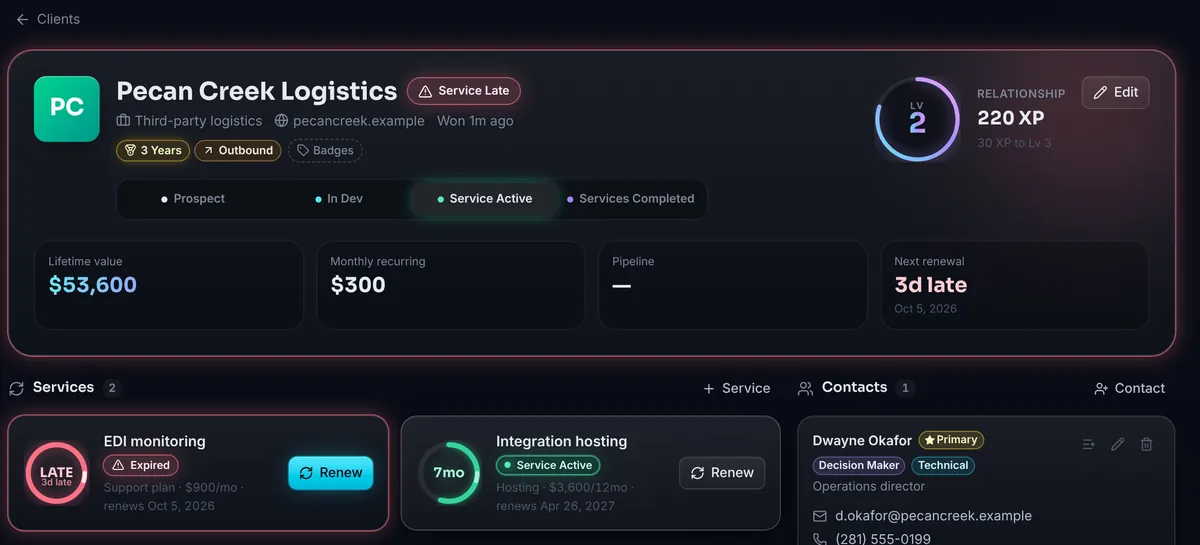Click the Decision Maker tag
Image resolution: width=1200 pixels, height=545 pixels.
(859, 465)
